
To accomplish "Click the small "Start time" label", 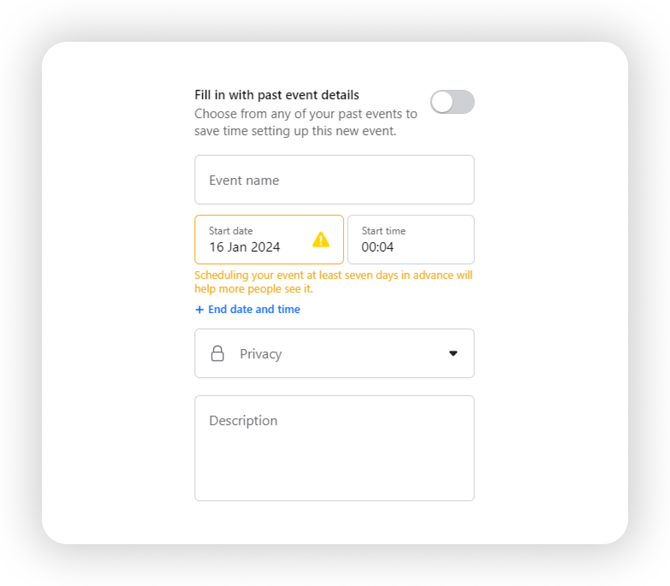I will tap(384, 231).
